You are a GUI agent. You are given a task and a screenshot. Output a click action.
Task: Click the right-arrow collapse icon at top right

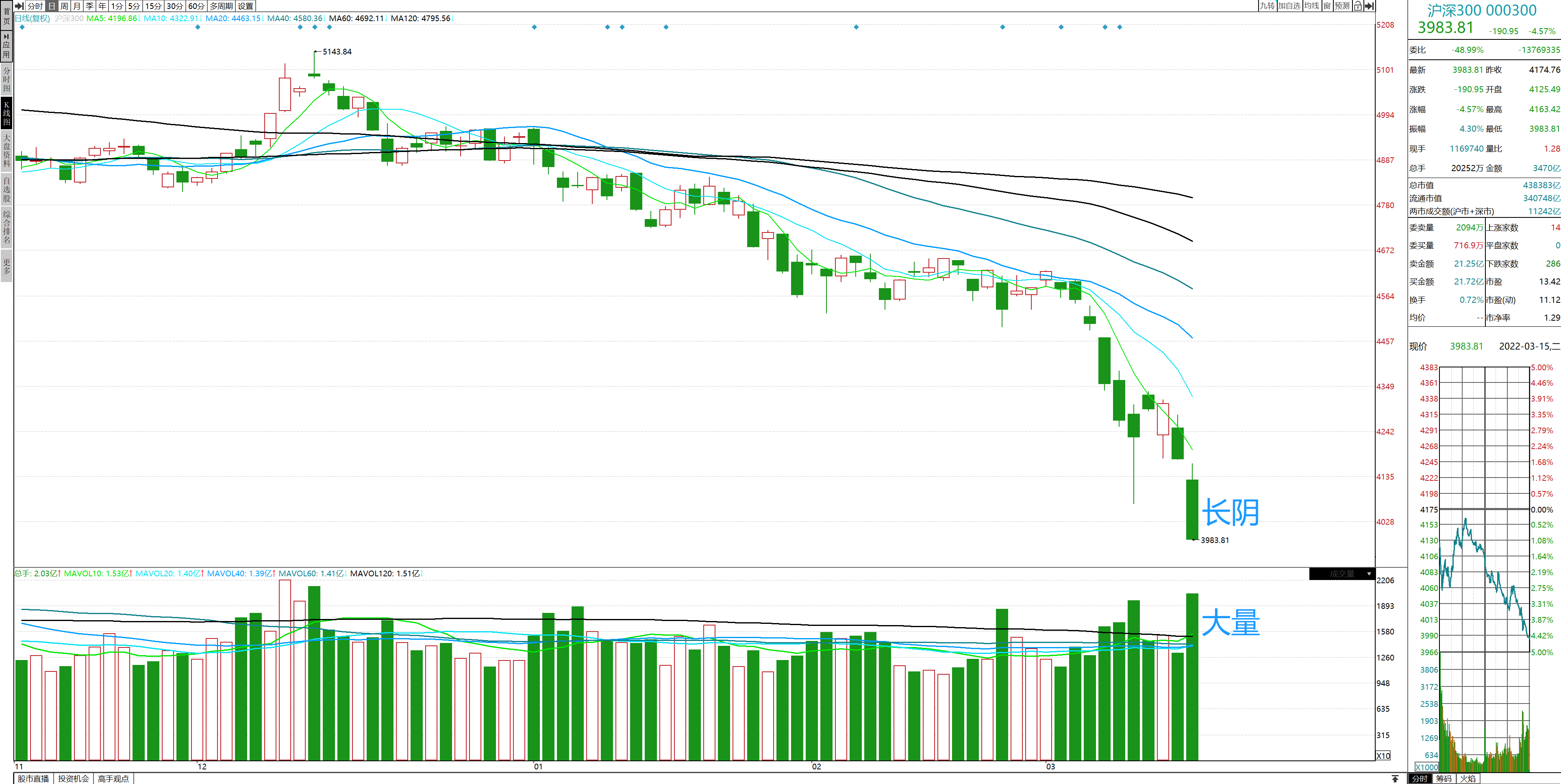[x=1369, y=6]
